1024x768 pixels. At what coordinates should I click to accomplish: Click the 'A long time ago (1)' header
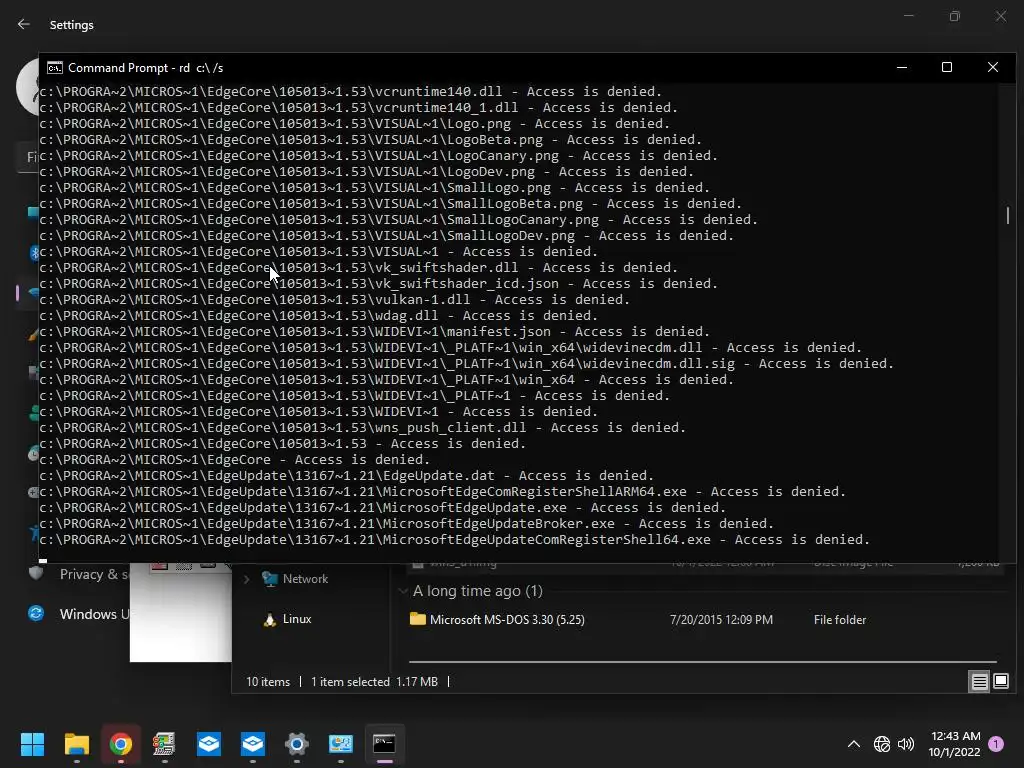477,591
